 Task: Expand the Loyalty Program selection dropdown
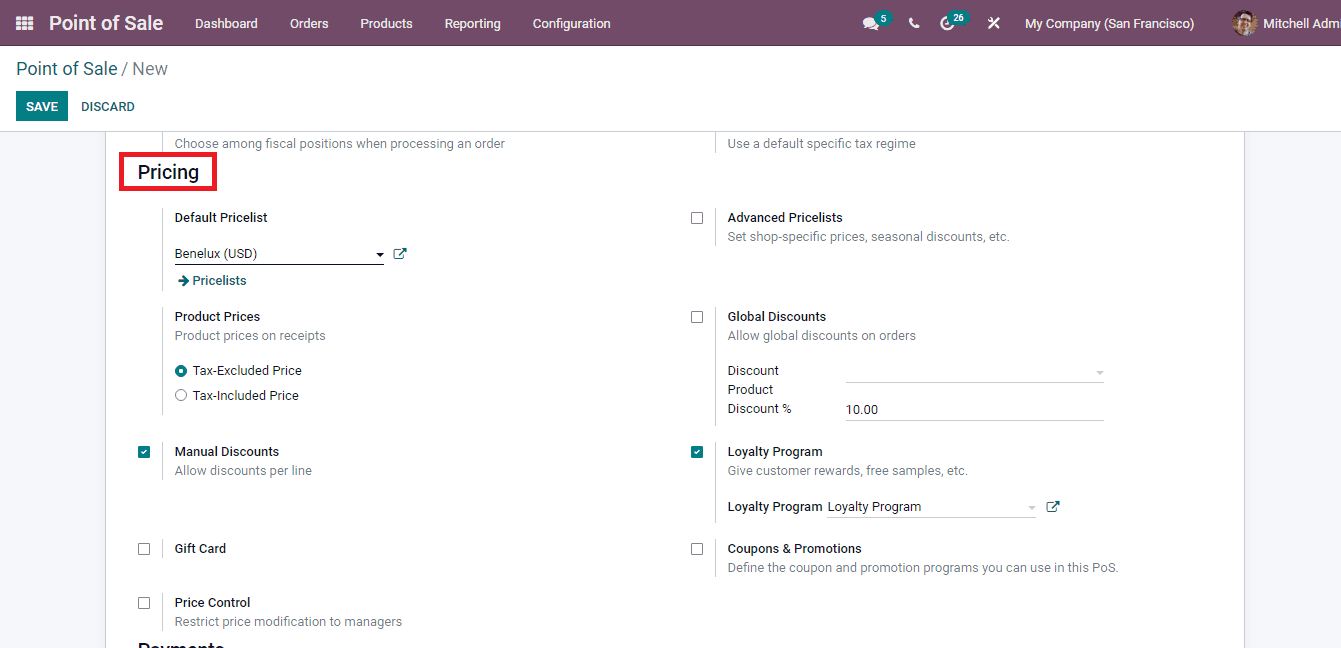point(1030,506)
